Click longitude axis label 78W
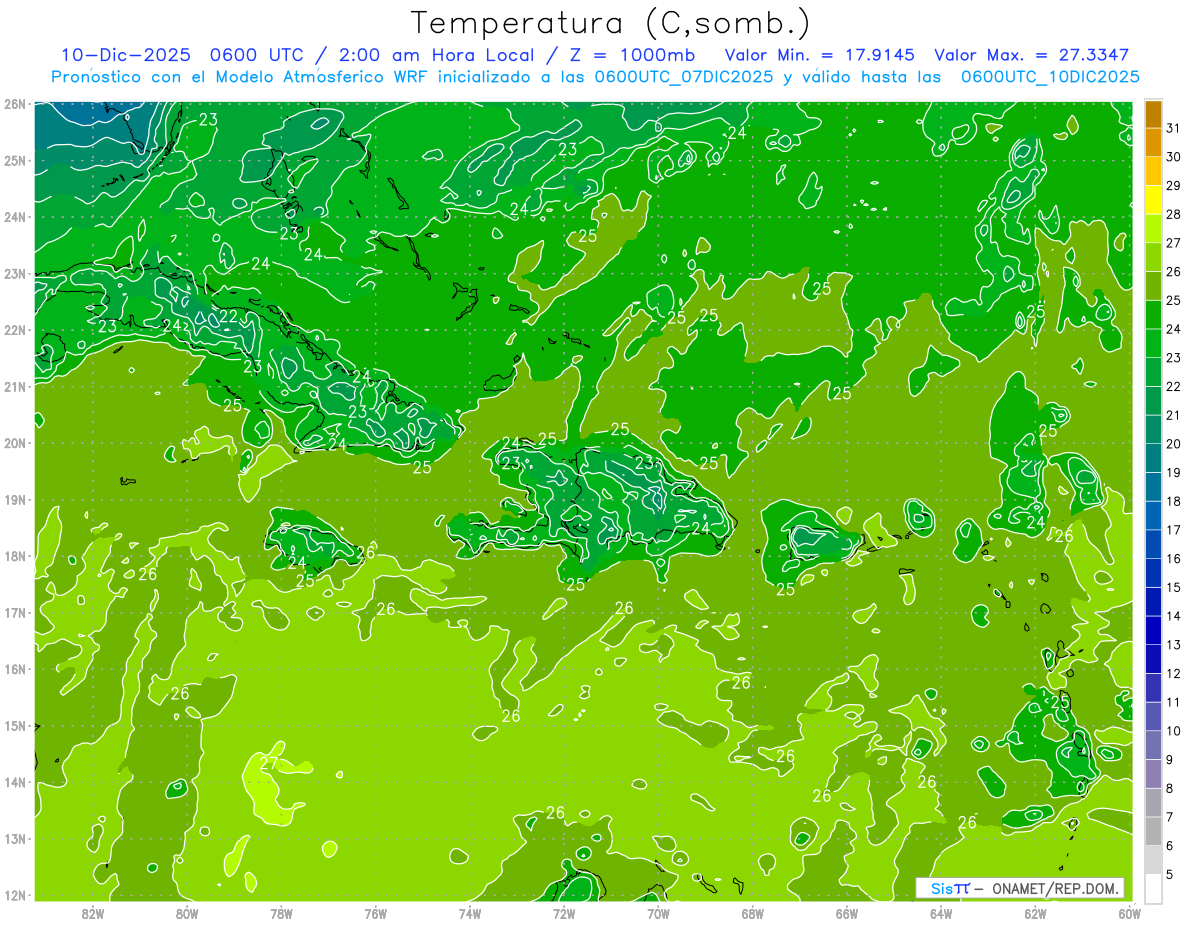 pos(281,913)
